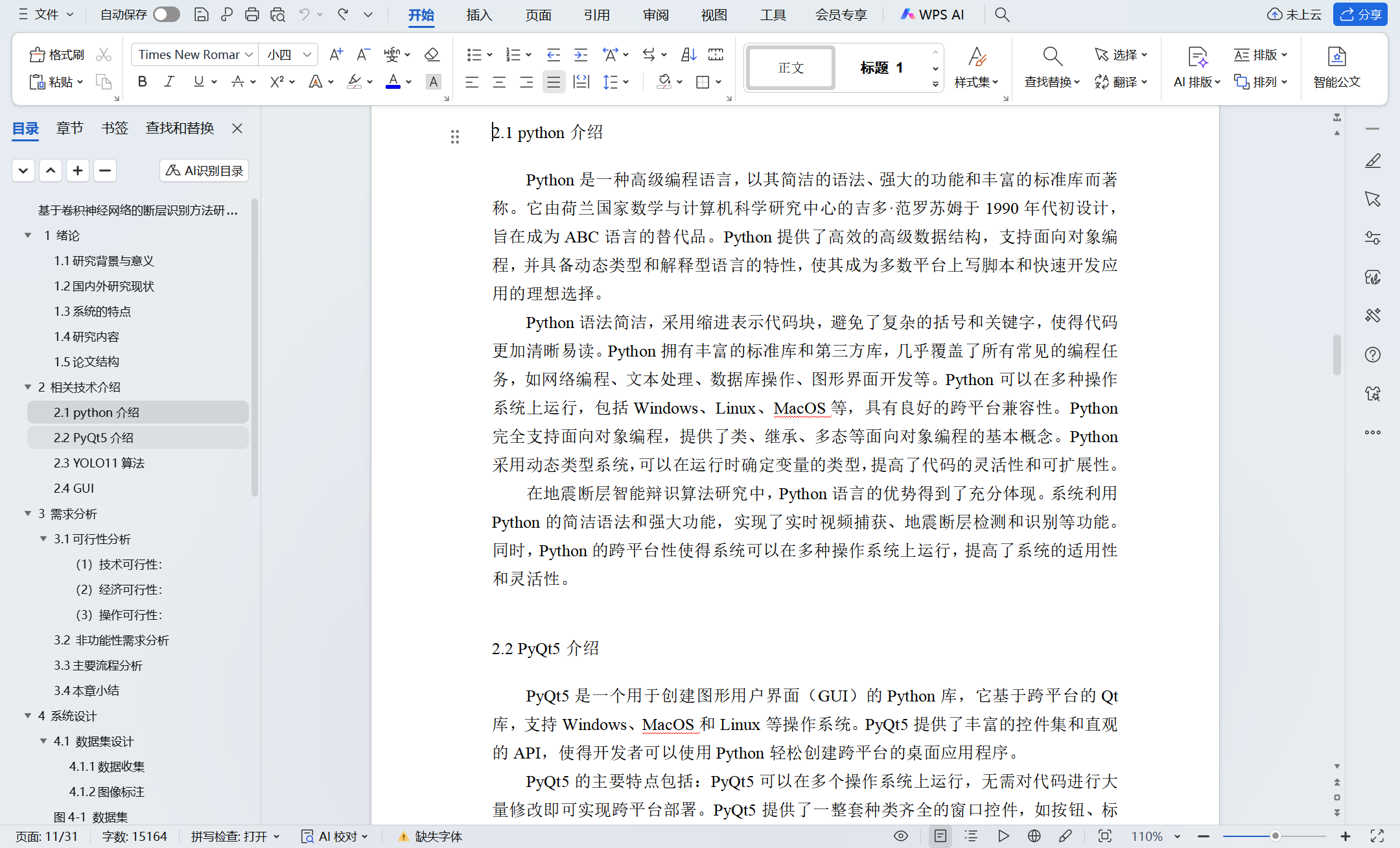The image size is (1400, 848).
Task: Toggle justify alignment
Action: [554, 82]
